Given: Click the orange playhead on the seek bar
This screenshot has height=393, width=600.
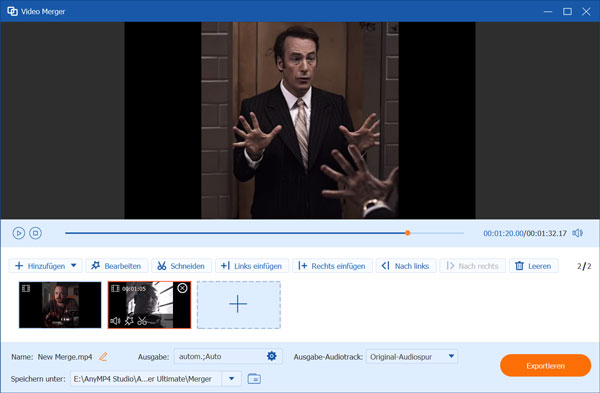Looking at the screenshot, I should (x=408, y=233).
